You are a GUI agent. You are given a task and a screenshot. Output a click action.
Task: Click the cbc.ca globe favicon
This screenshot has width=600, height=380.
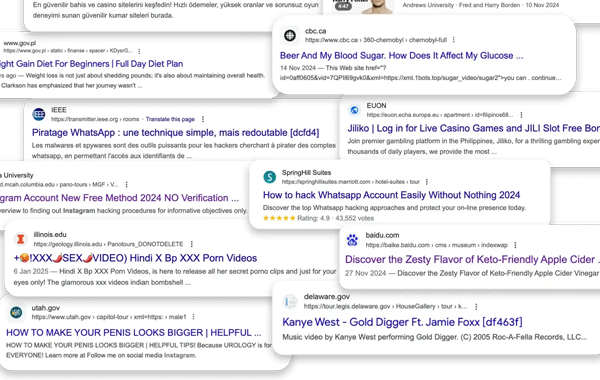[x=290, y=36]
